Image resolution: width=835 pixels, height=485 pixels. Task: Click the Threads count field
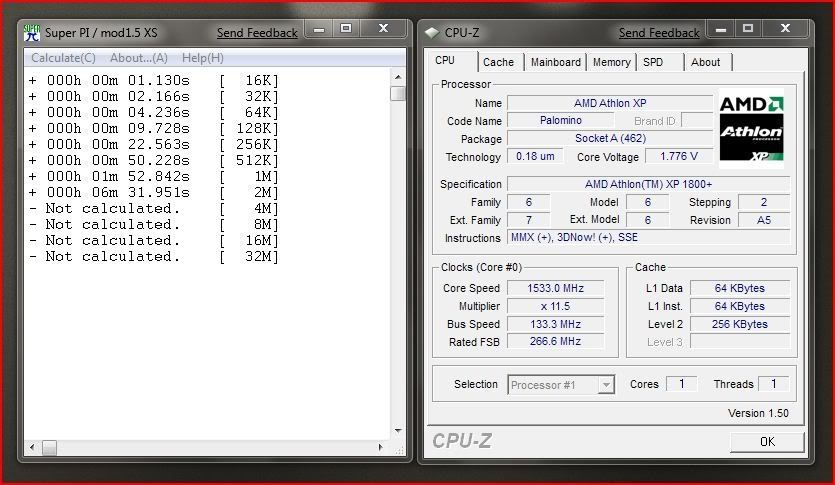coord(773,384)
